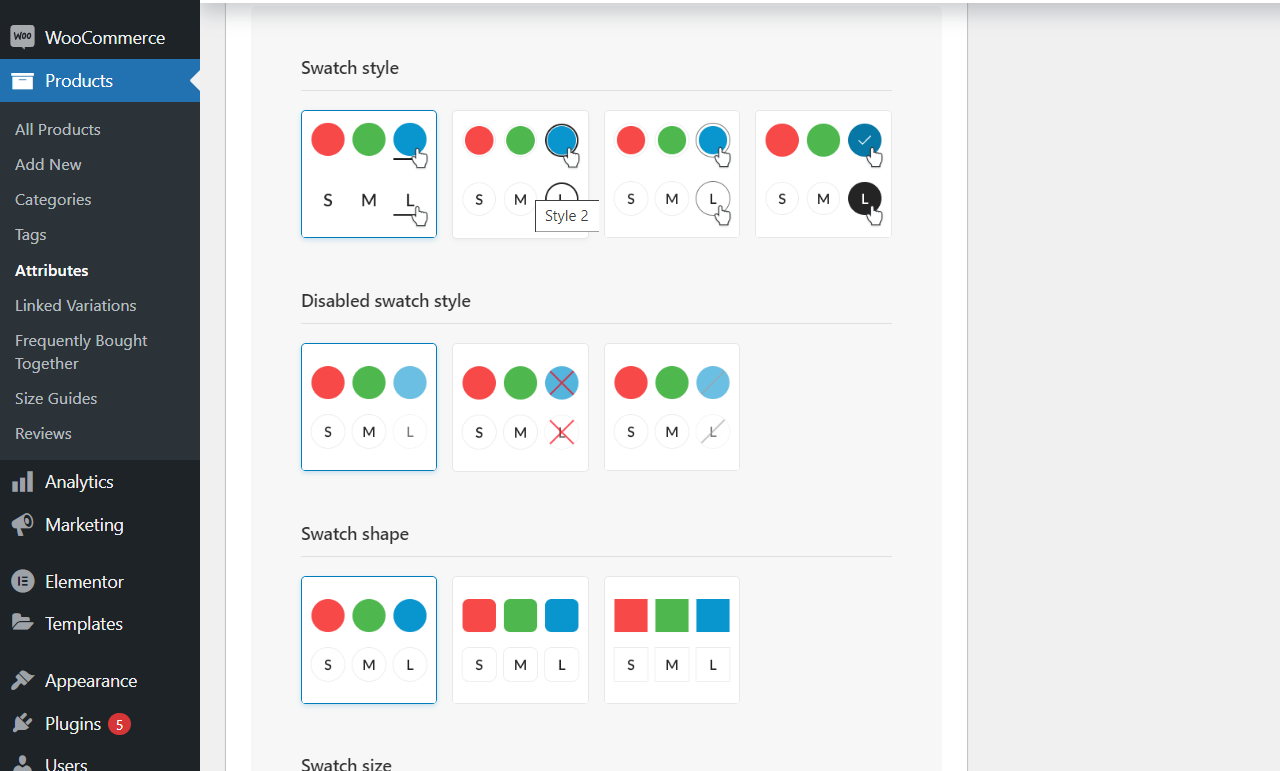
Task: Click the Plugins update count badge
Action: pyautogui.click(x=119, y=724)
